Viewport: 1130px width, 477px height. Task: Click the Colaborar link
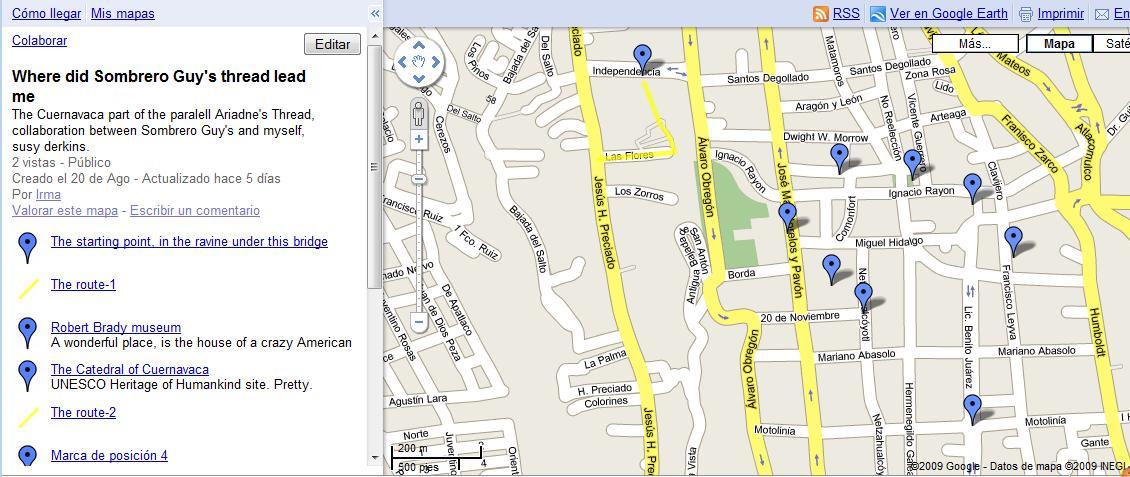coord(39,41)
